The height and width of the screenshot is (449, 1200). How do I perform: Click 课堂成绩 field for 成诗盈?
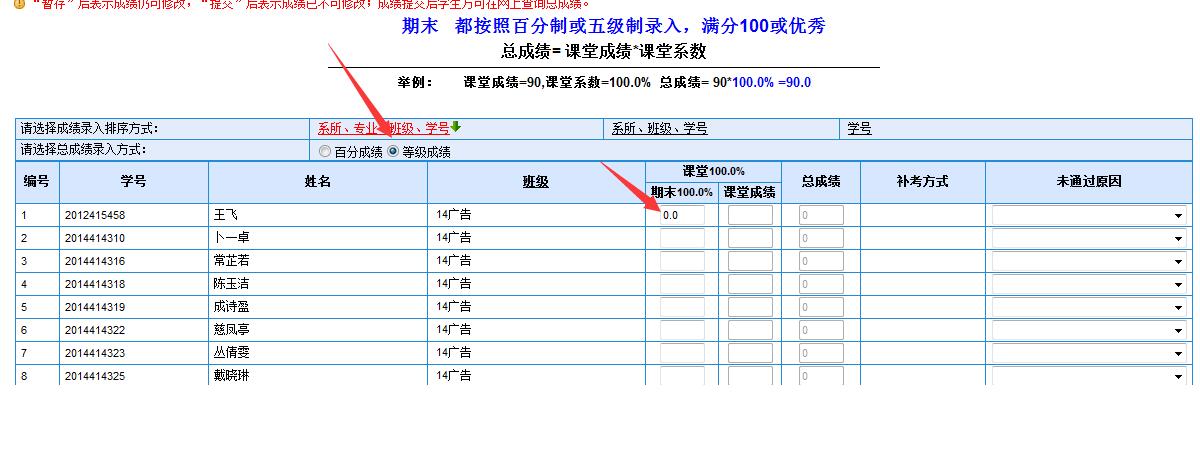click(x=750, y=307)
